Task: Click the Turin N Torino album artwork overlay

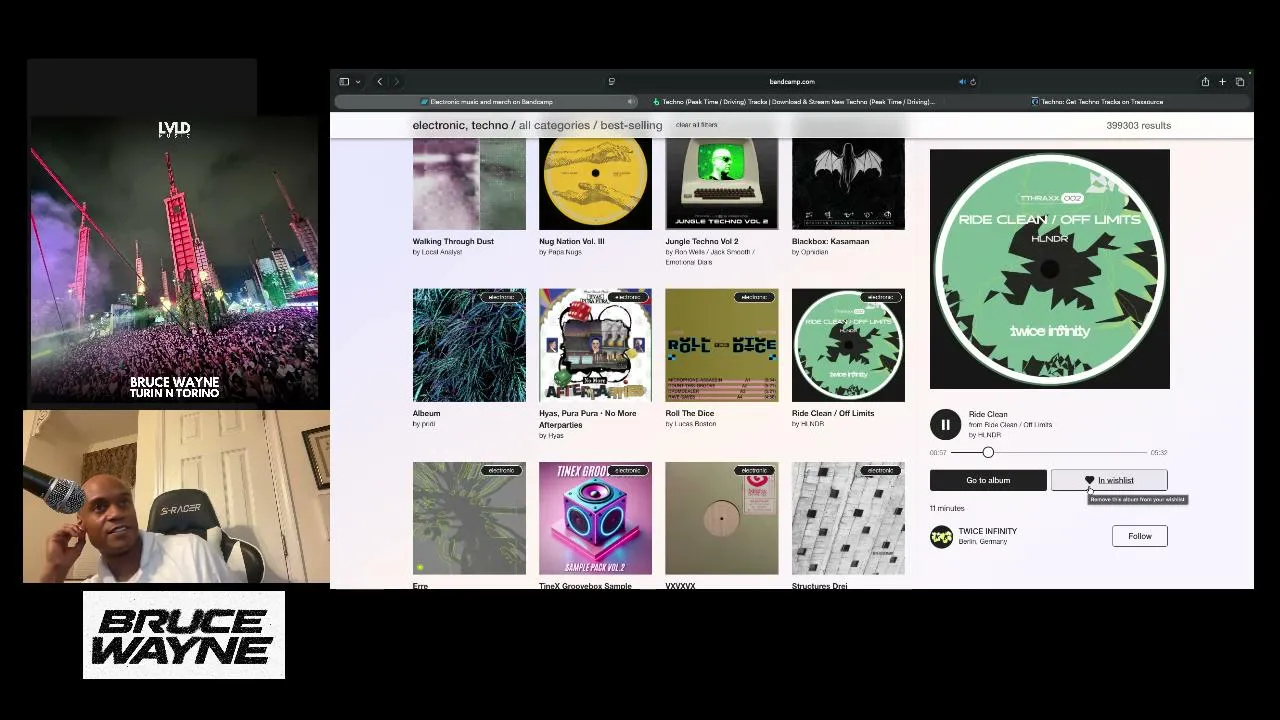Action: [x=174, y=260]
